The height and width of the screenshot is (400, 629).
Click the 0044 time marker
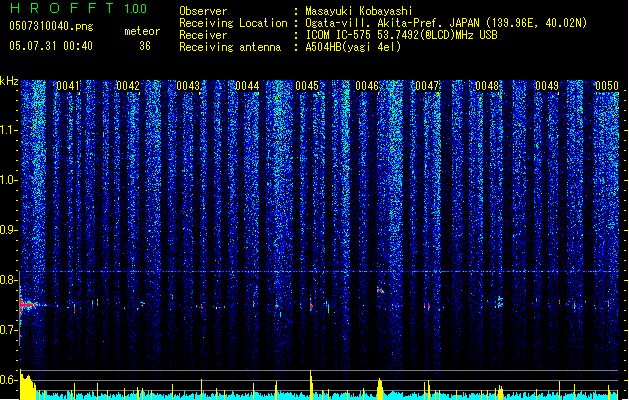pyautogui.click(x=247, y=86)
